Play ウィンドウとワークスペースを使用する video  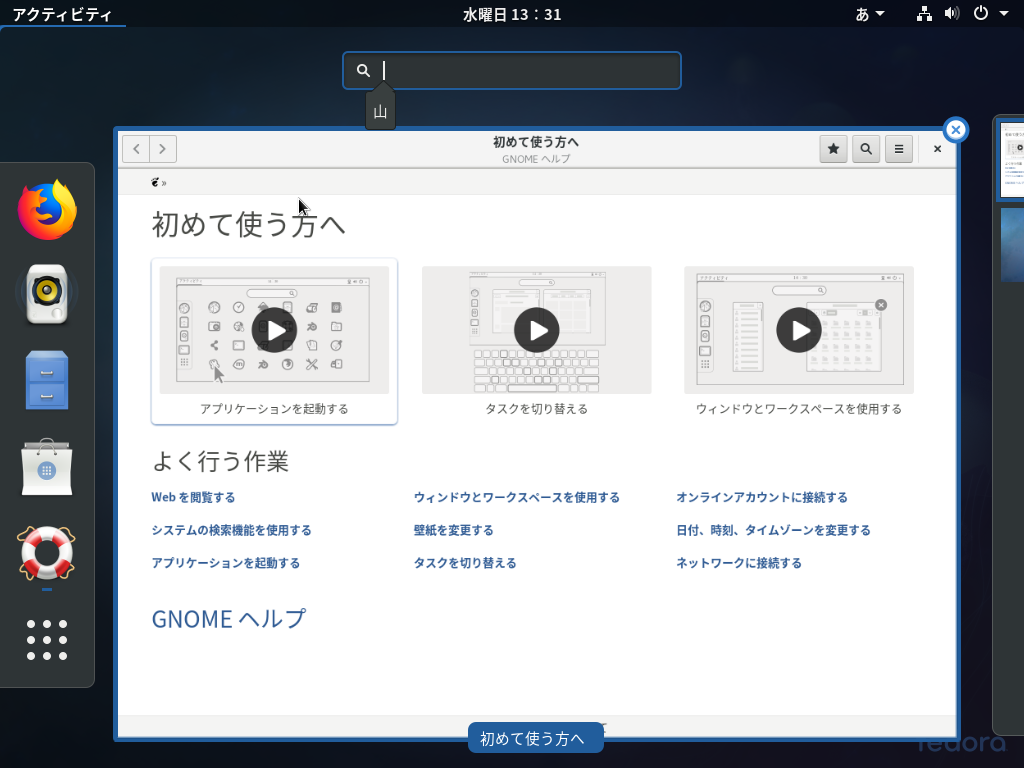(x=799, y=330)
